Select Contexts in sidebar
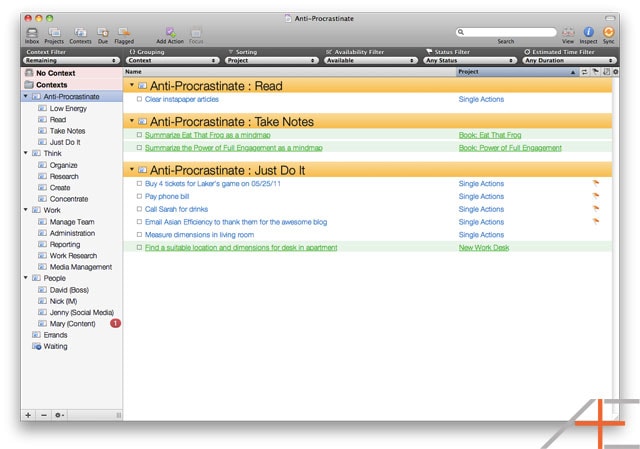Image resolution: width=640 pixels, height=449 pixels. coord(71,85)
